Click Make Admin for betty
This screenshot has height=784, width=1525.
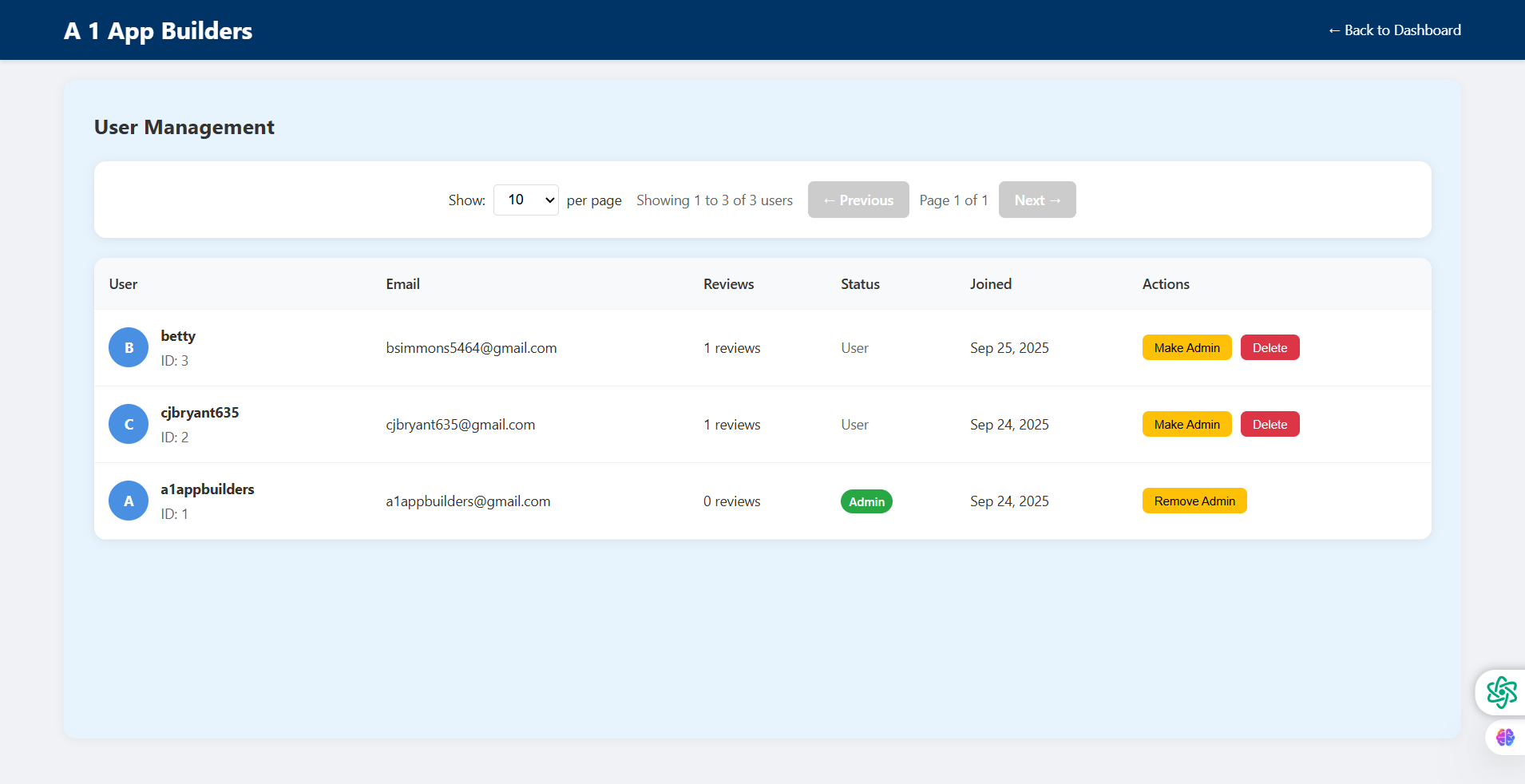click(1186, 347)
